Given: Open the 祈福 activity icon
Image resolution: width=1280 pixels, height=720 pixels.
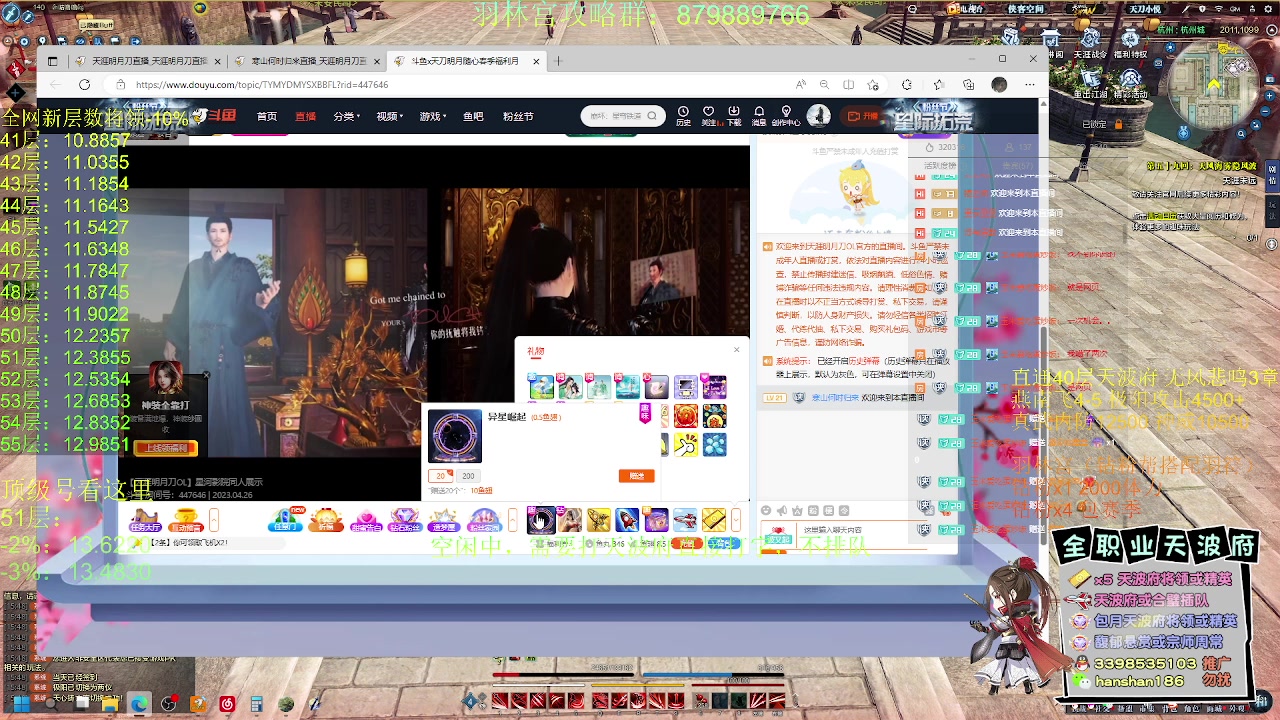Looking at the screenshot, I should coord(326,520).
